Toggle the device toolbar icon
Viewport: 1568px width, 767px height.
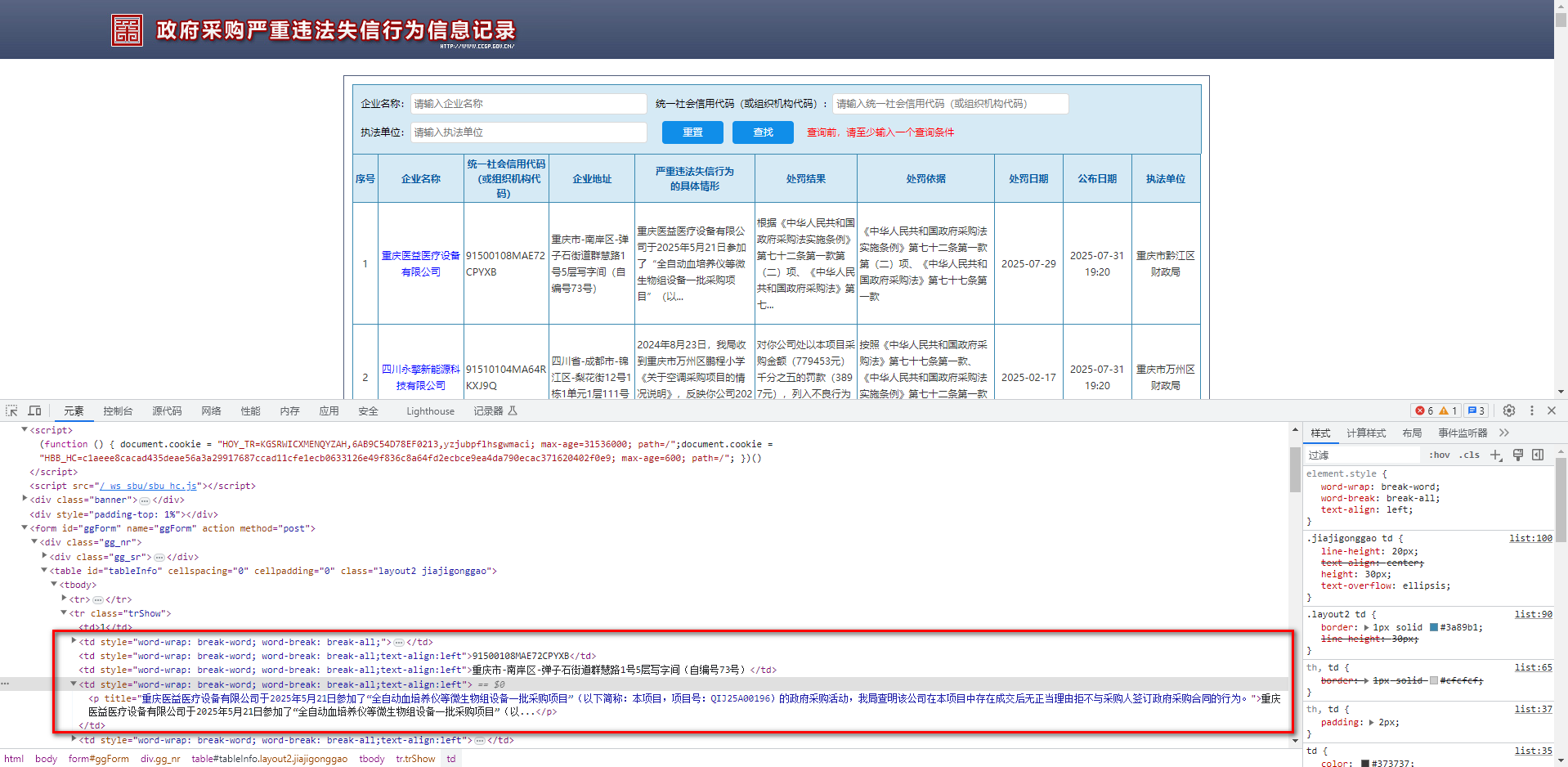pyautogui.click(x=34, y=410)
